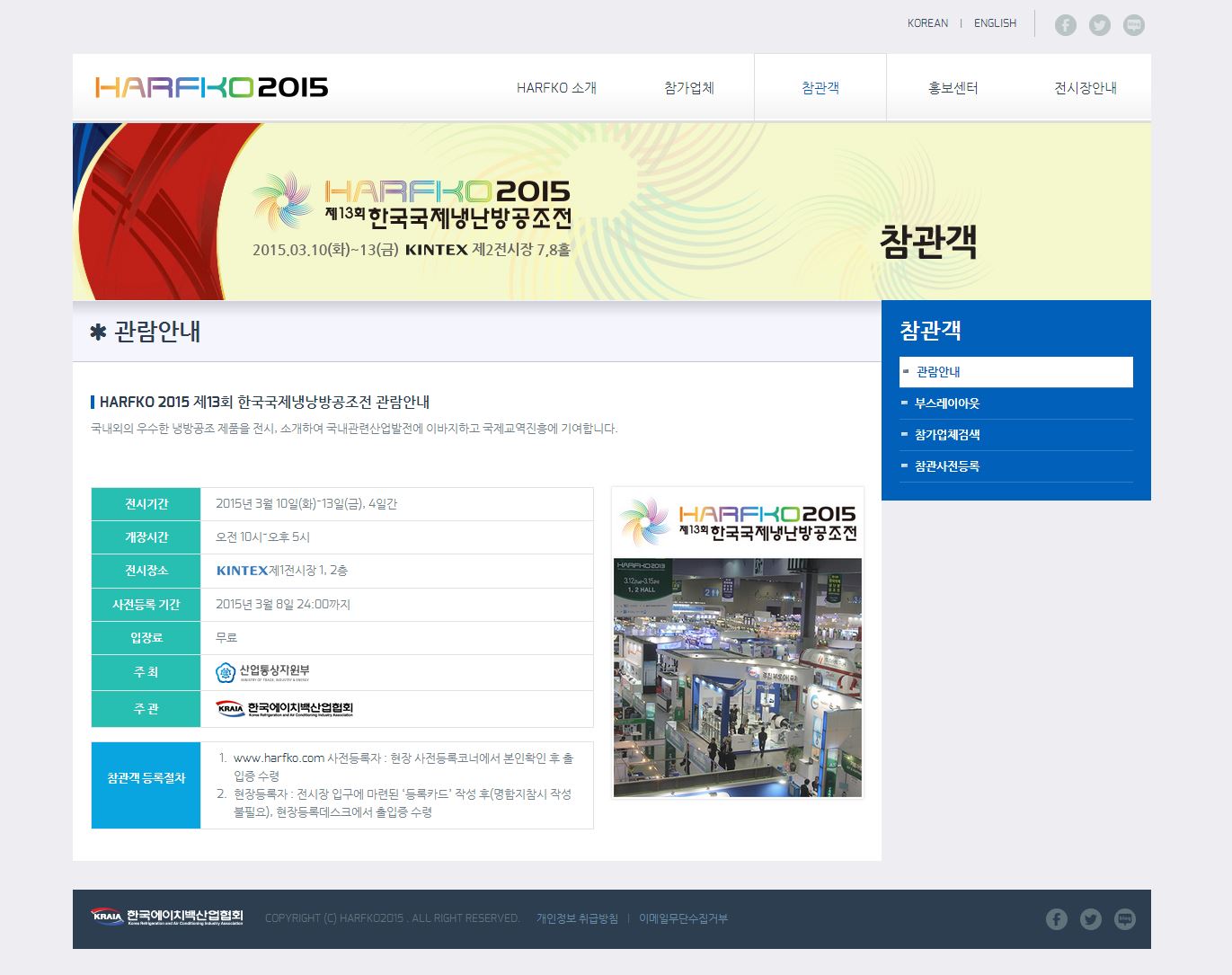Click the 참관객 sidebar title
Image resolution: width=1232 pixels, height=975 pixels.
click(x=931, y=330)
